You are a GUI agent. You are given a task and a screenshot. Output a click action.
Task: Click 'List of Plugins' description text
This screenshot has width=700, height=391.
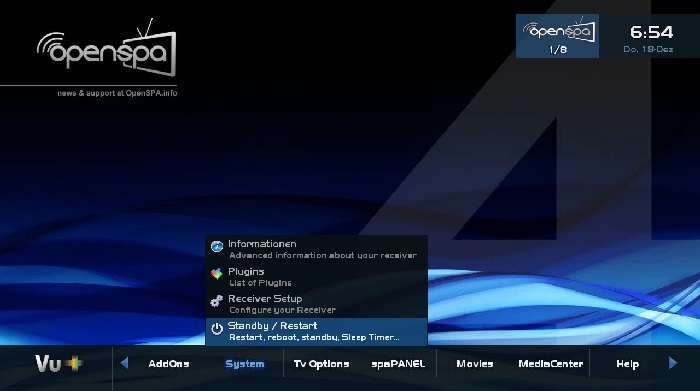[260, 283]
